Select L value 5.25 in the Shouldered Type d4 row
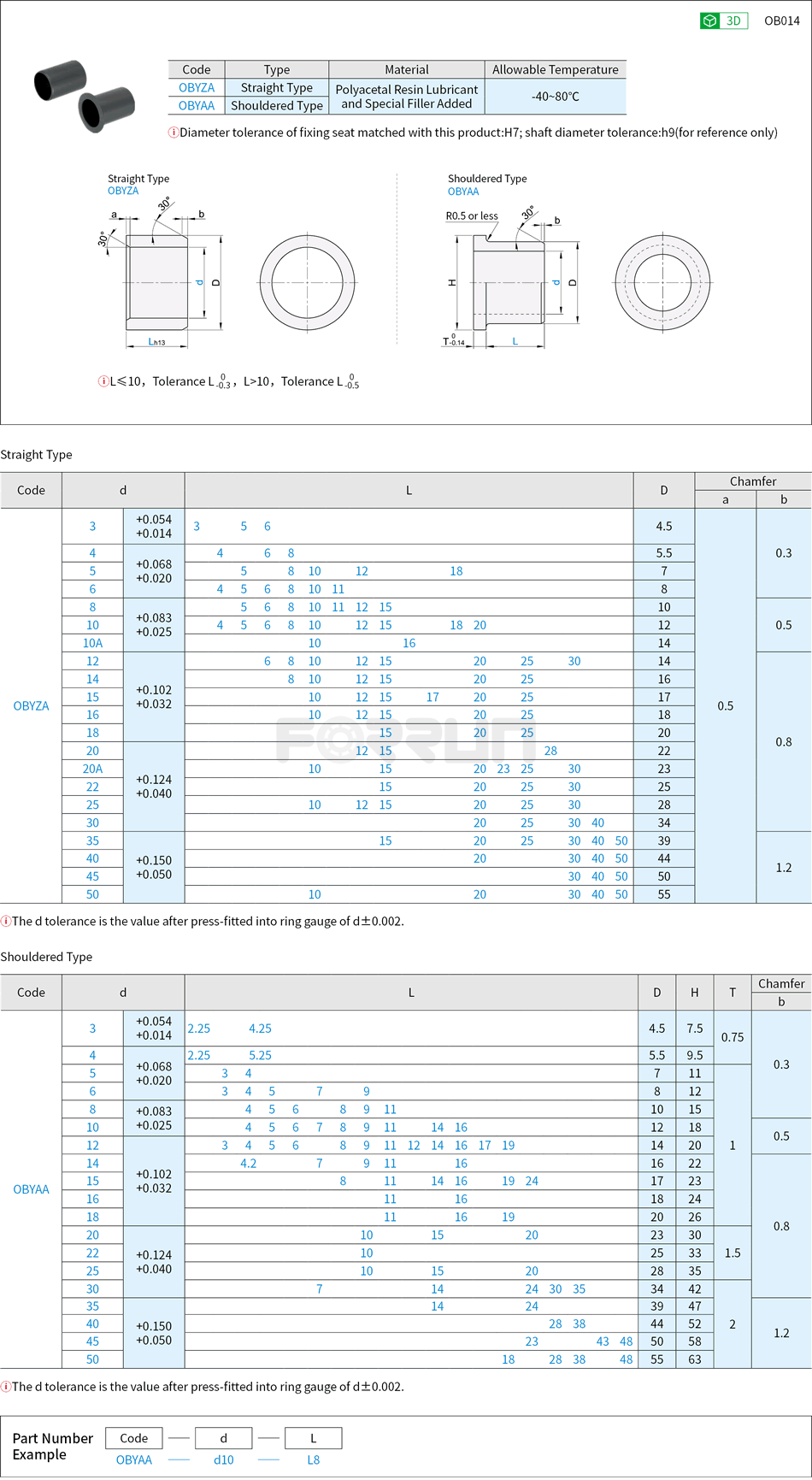Screen dimensions: 812x1480 tap(260, 1055)
